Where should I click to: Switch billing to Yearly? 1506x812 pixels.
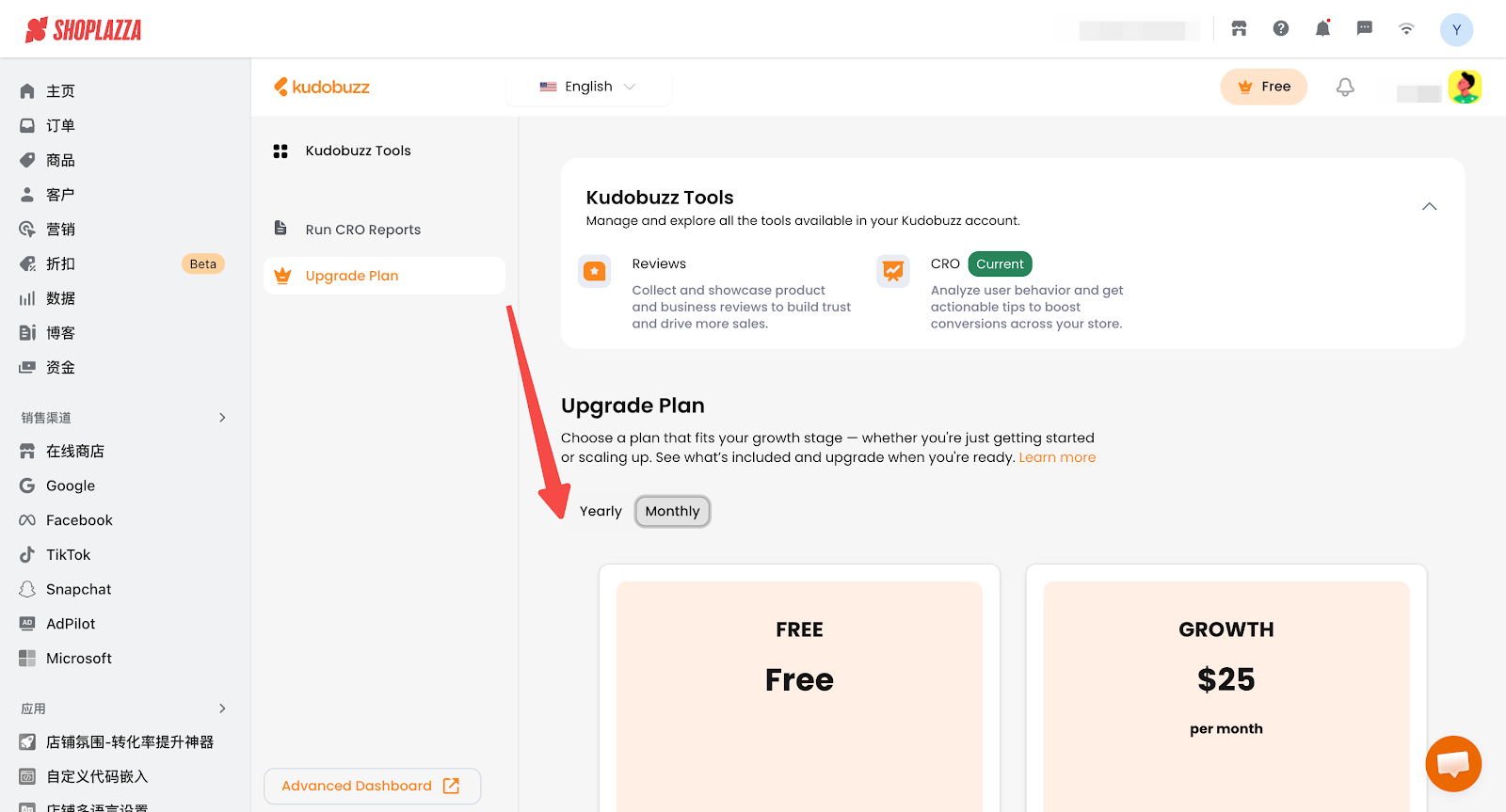click(601, 511)
